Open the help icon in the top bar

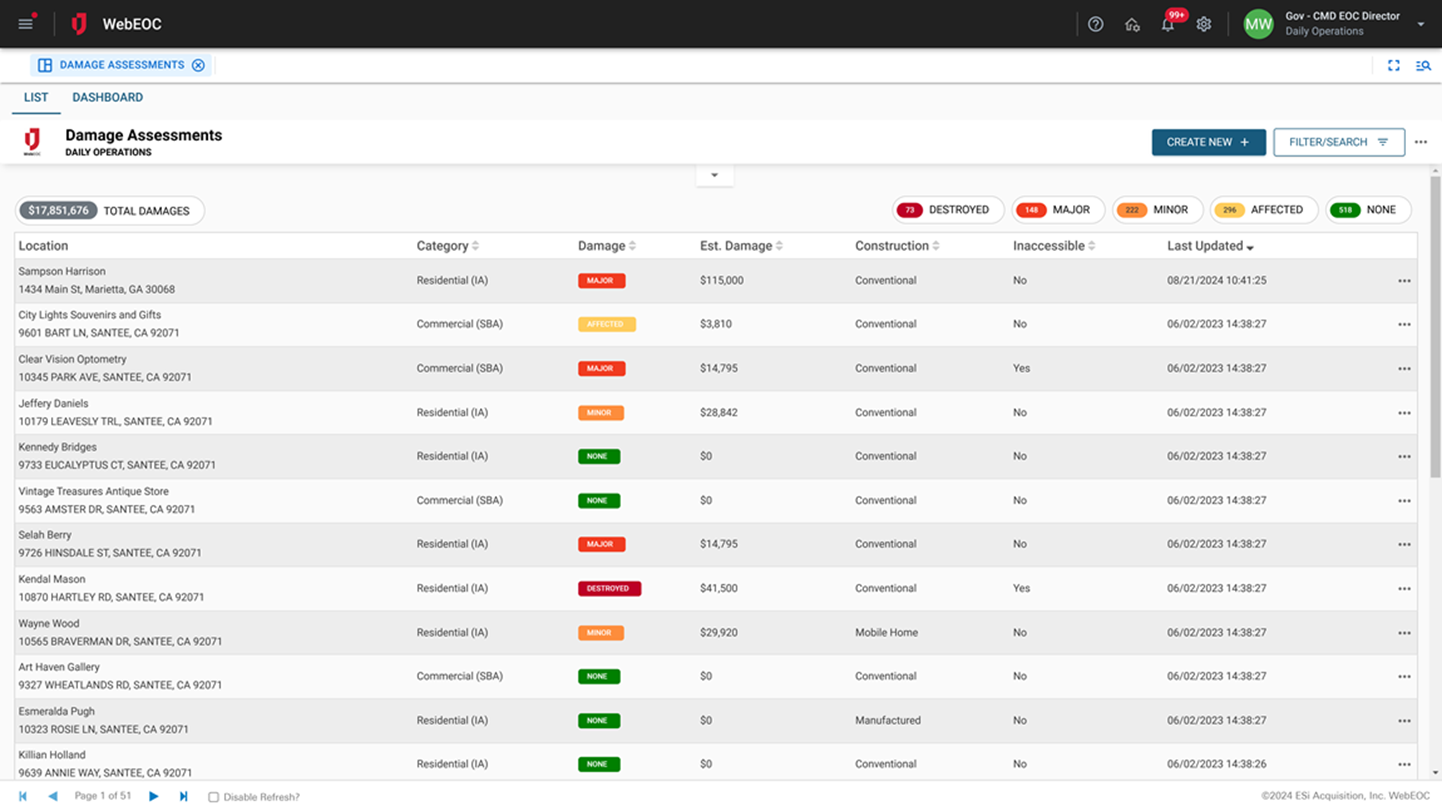click(1095, 24)
